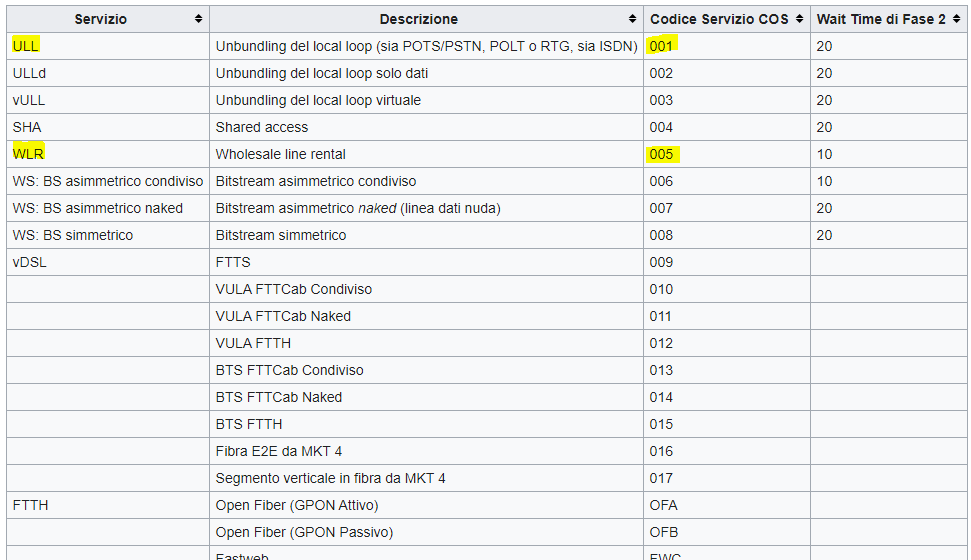The image size is (971, 560).
Task: Click the 'BTS FTTCab Naked' description cell
Action: pos(279,397)
